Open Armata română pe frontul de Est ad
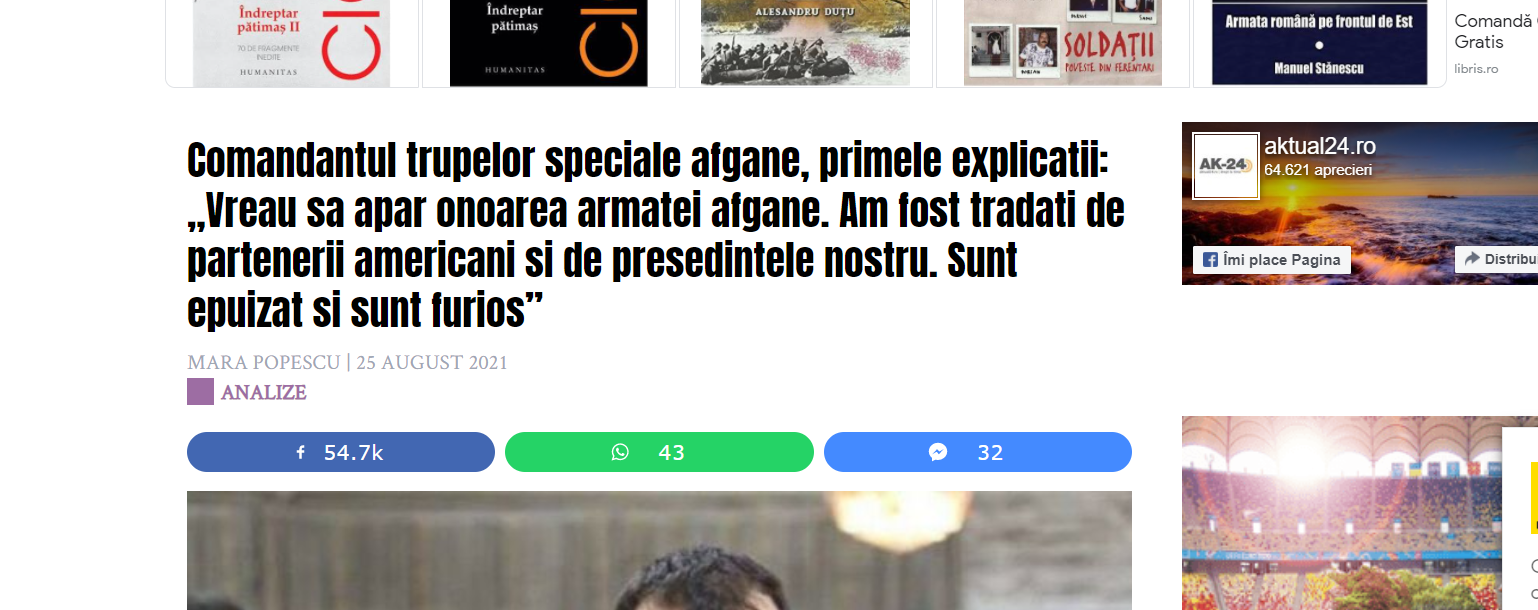Viewport: 1538px width, 610px height. click(1319, 43)
